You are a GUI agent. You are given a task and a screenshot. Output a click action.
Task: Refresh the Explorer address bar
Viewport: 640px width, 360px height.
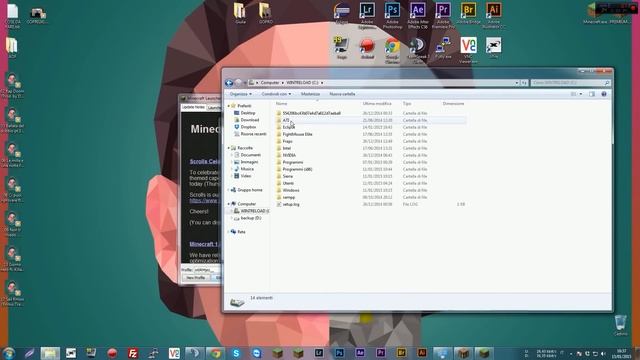pos(524,83)
